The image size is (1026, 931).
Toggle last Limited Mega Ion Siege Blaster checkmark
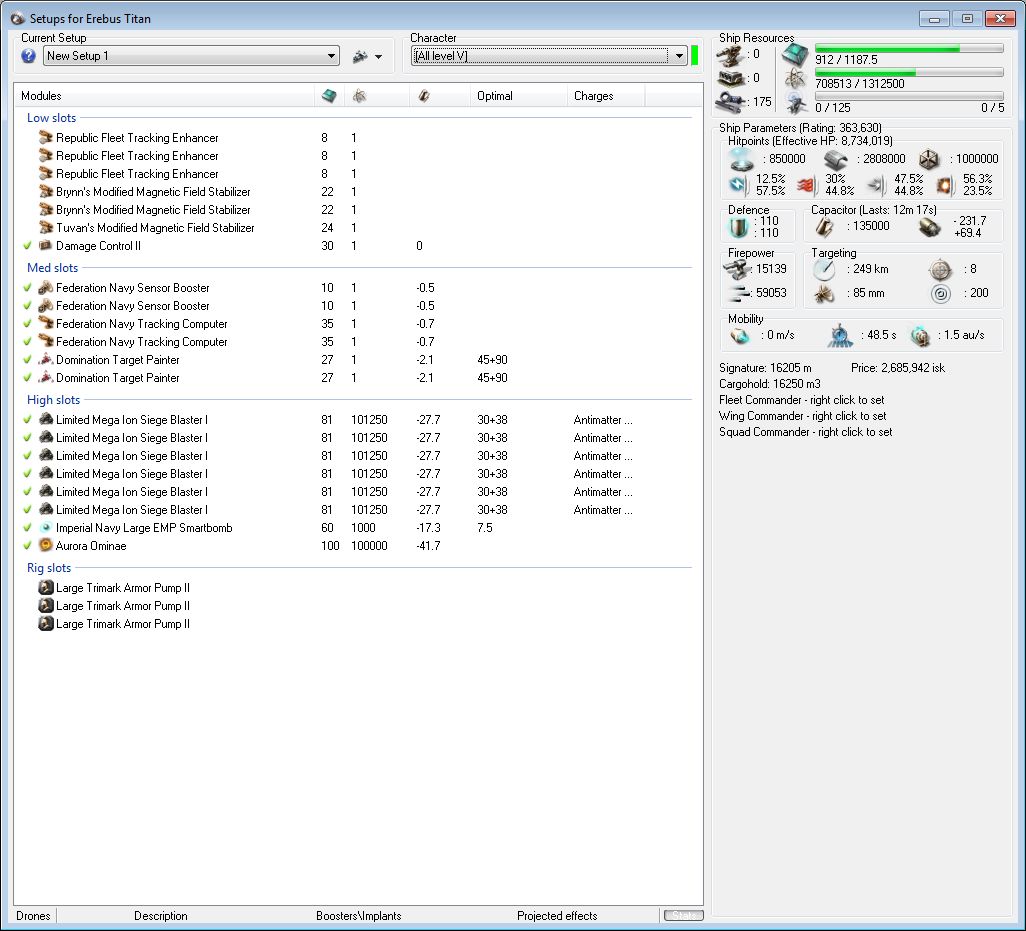click(27, 510)
